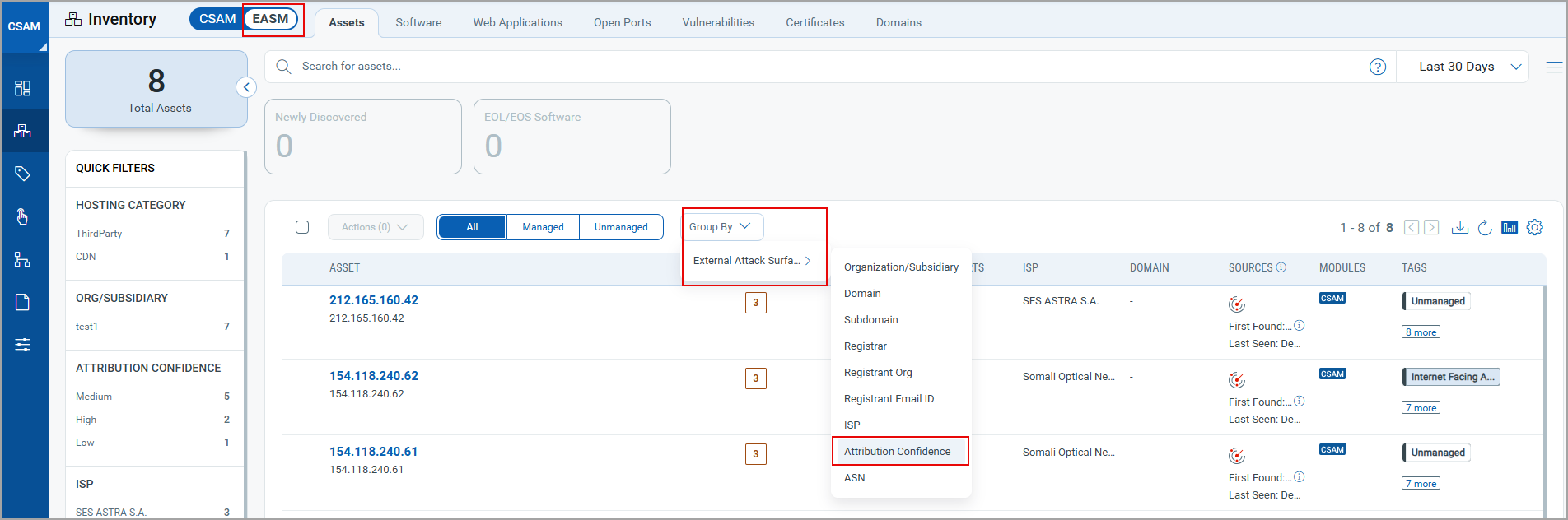Go to previous page of assets
Screen dimensions: 1568x520
[1412, 227]
